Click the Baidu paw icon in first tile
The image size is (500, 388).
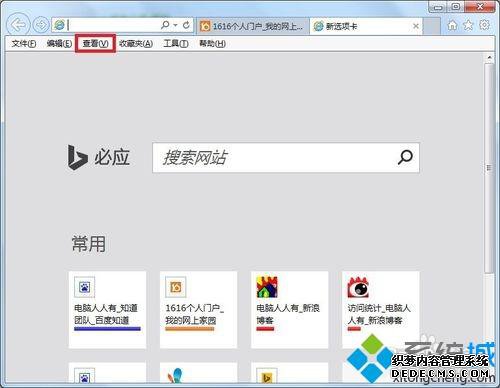[85, 287]
